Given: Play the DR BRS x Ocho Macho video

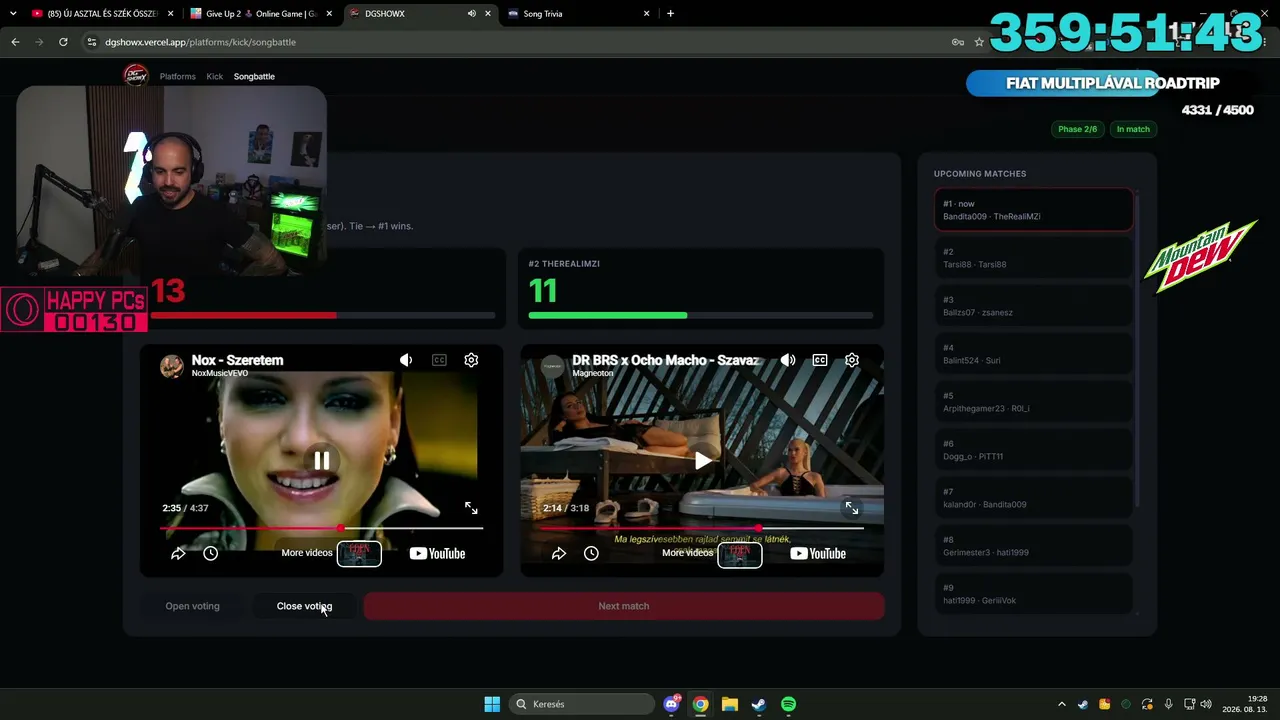Looking at the screenshot, I should coord(703,460).
